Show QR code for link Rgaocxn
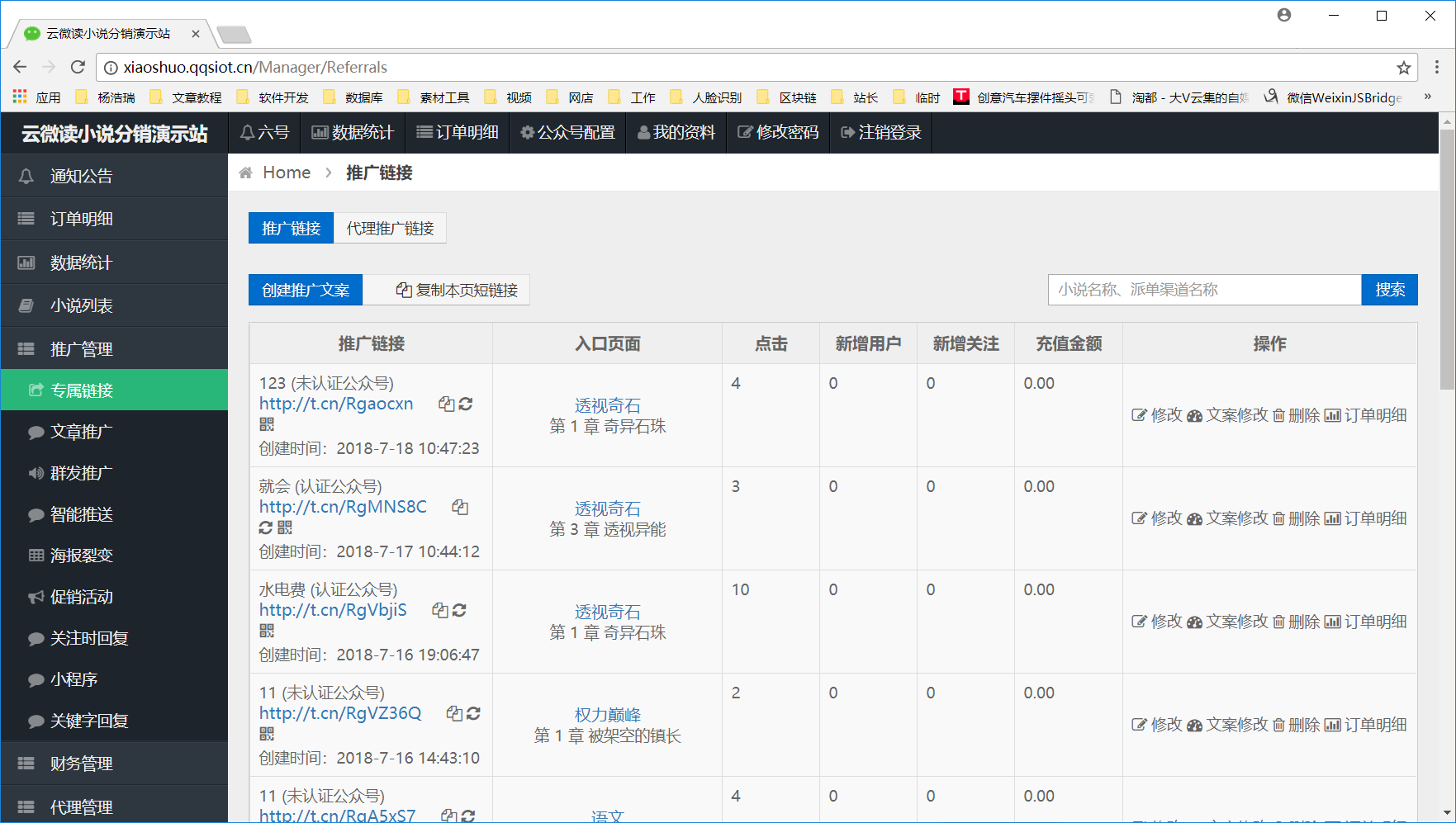 [266, 424]
